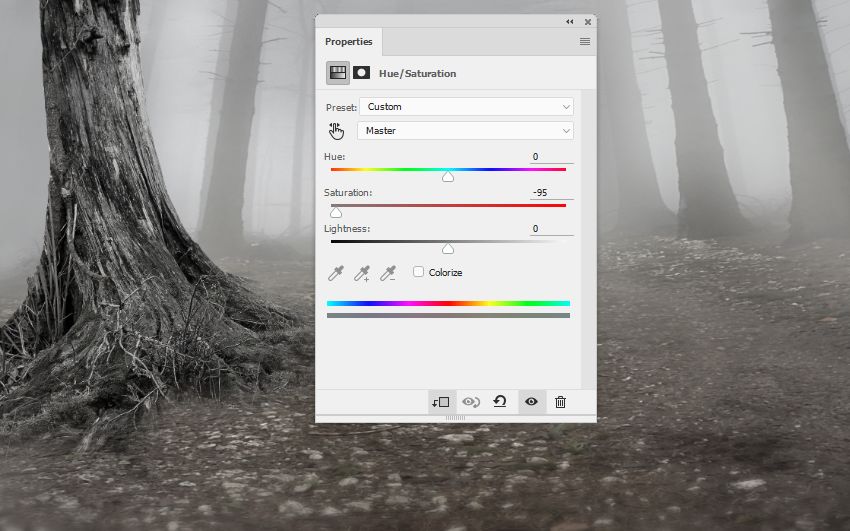Select the layer mask icon
Image resolution: width=850 pixels, height=531 pixels.
tap(362, 73)
